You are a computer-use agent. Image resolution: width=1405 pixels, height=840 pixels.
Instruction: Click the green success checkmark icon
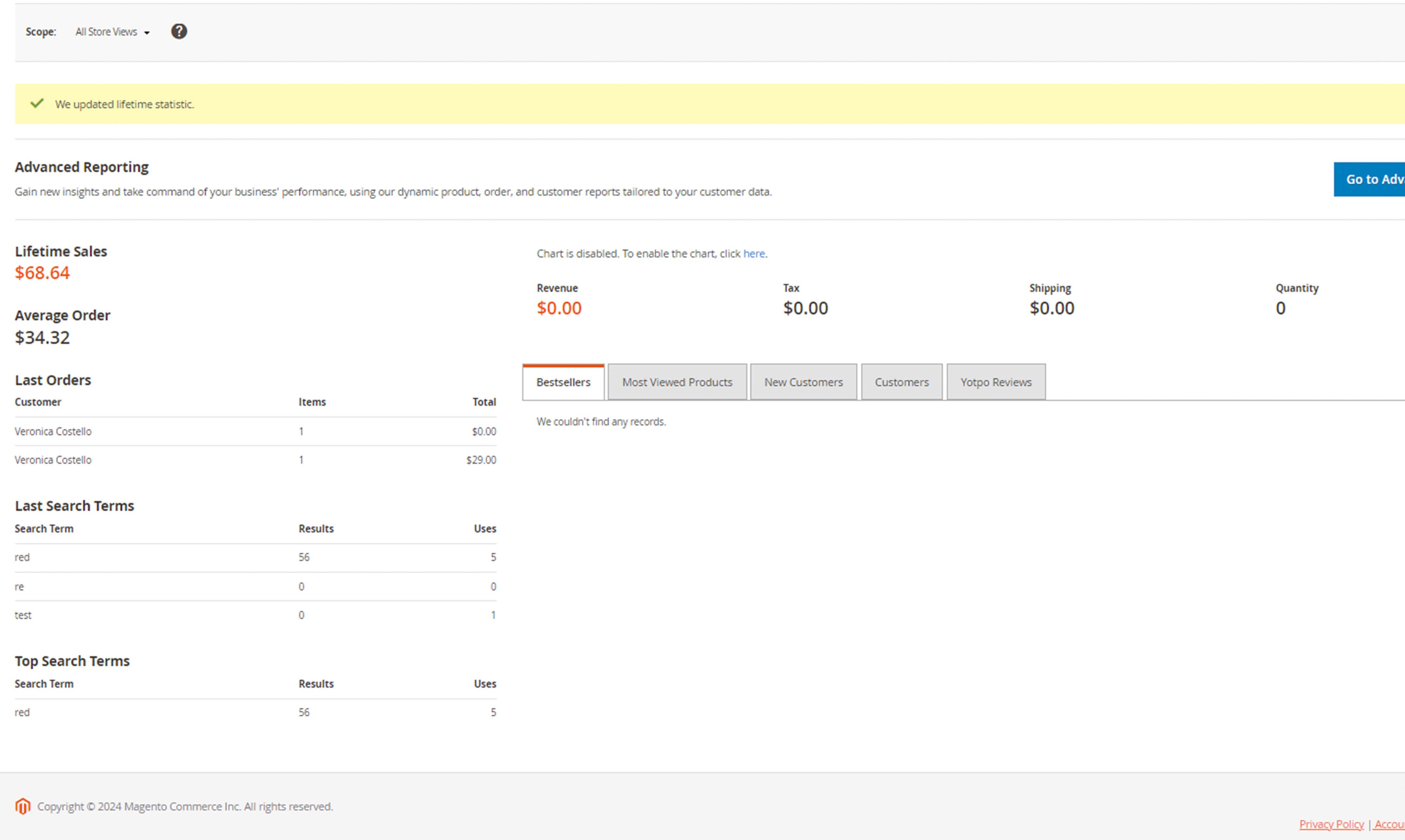coord(37,103)
